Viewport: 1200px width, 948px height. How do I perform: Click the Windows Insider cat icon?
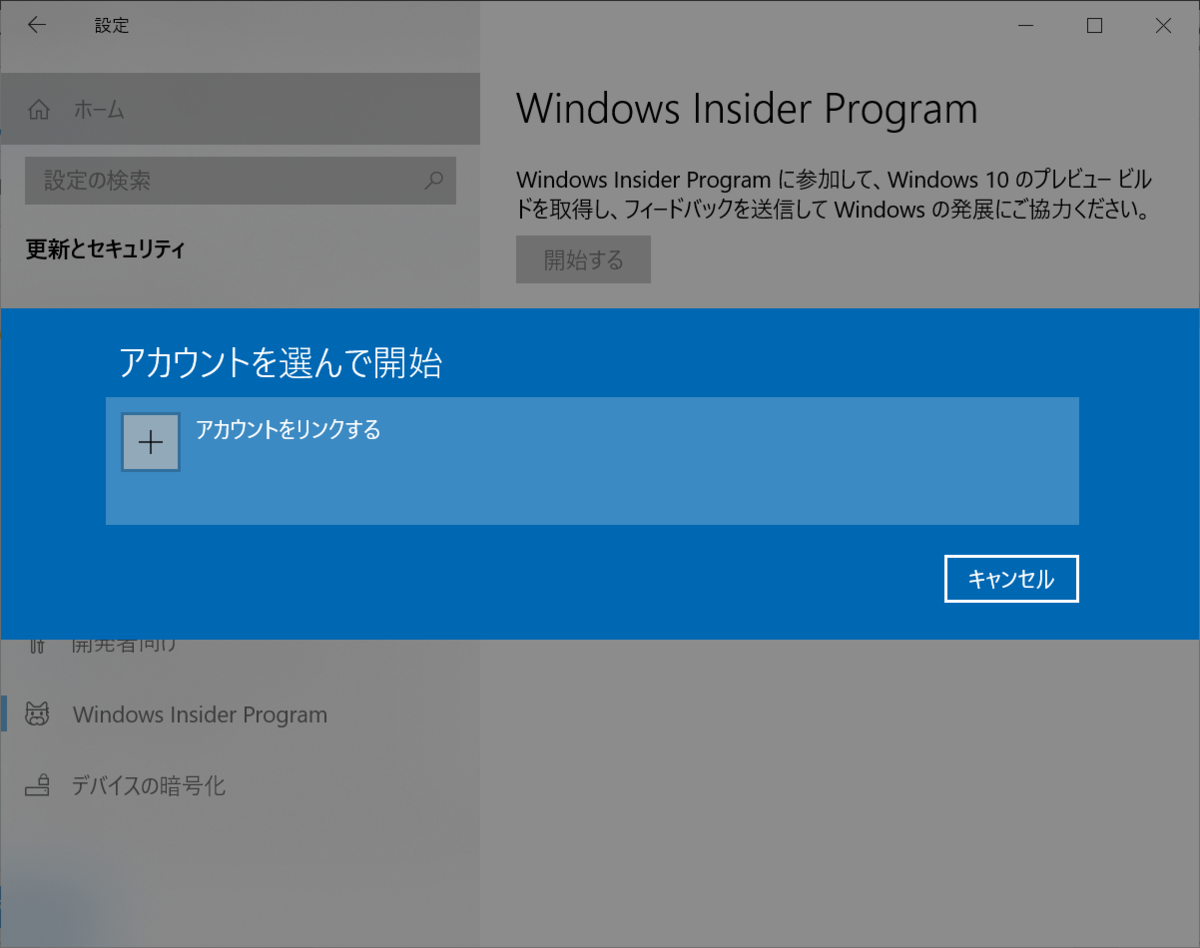[x=38, y=715]
